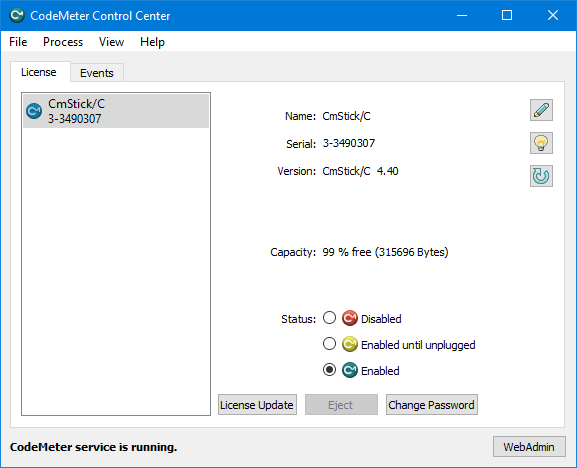Open the Help menu
Image resolution: width=577 pixels, height=468 pixels.
[152, 42]
